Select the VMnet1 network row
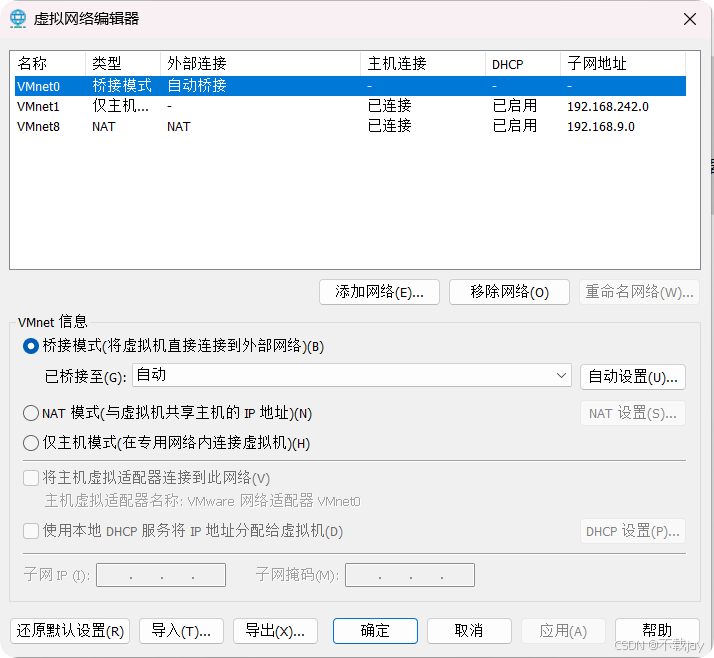714x658 pixels. pyautogui.click(x=350, y=106)
